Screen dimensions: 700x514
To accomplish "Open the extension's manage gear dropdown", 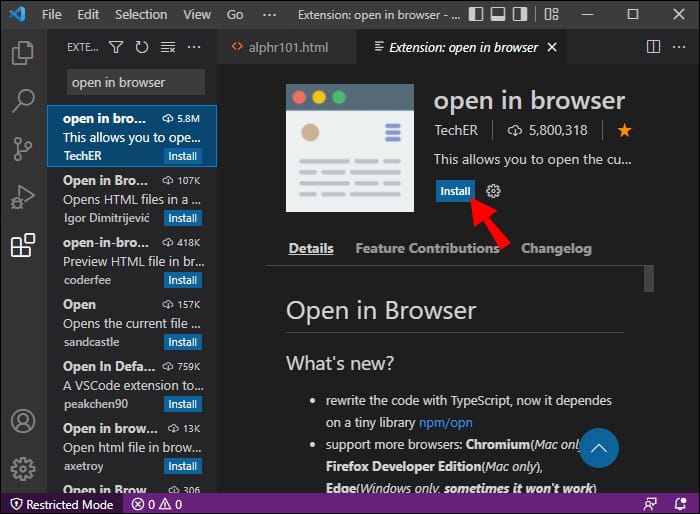I will pos(493,191).
